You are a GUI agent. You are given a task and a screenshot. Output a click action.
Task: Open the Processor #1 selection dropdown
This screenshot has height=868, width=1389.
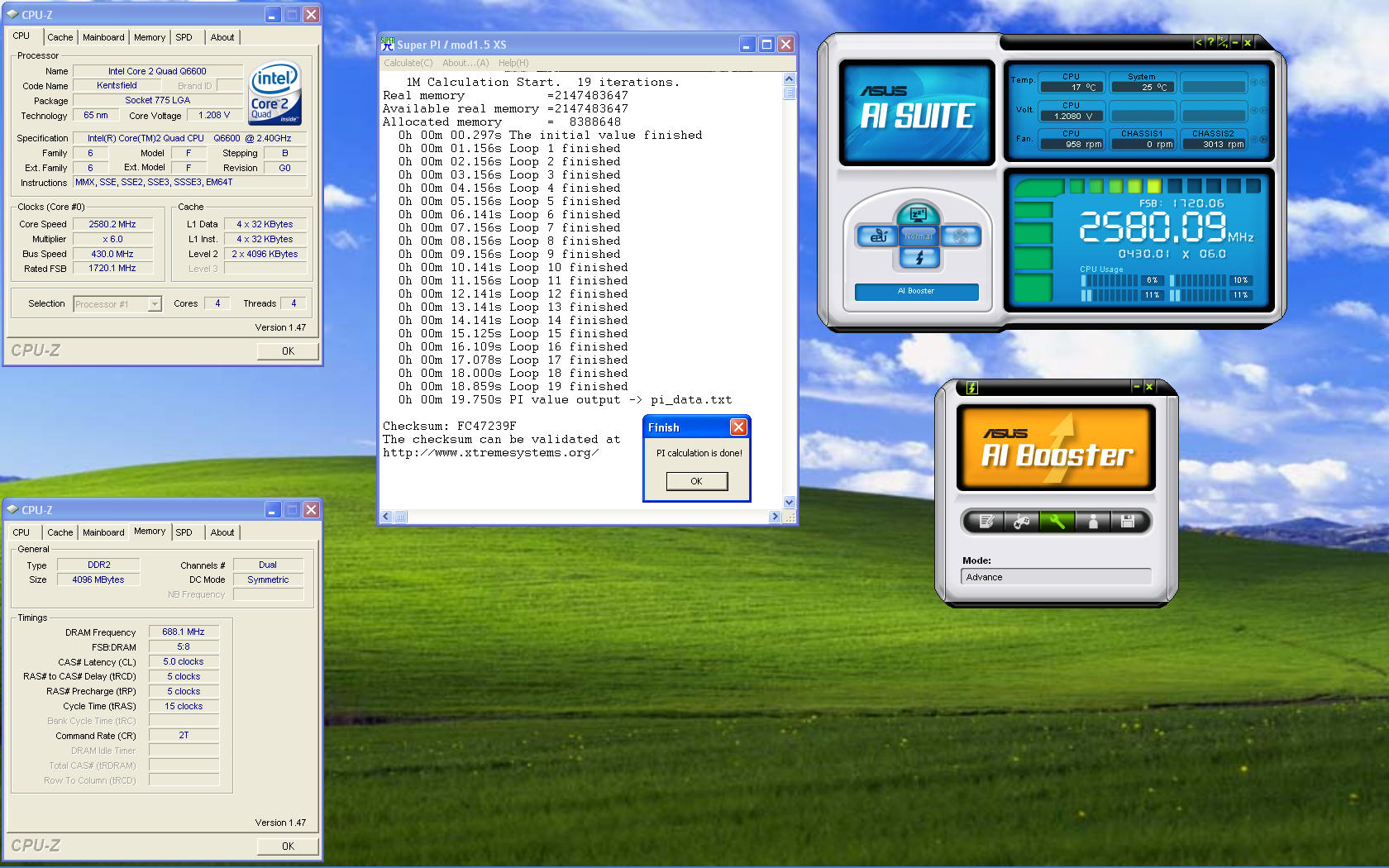click(117, 304)
